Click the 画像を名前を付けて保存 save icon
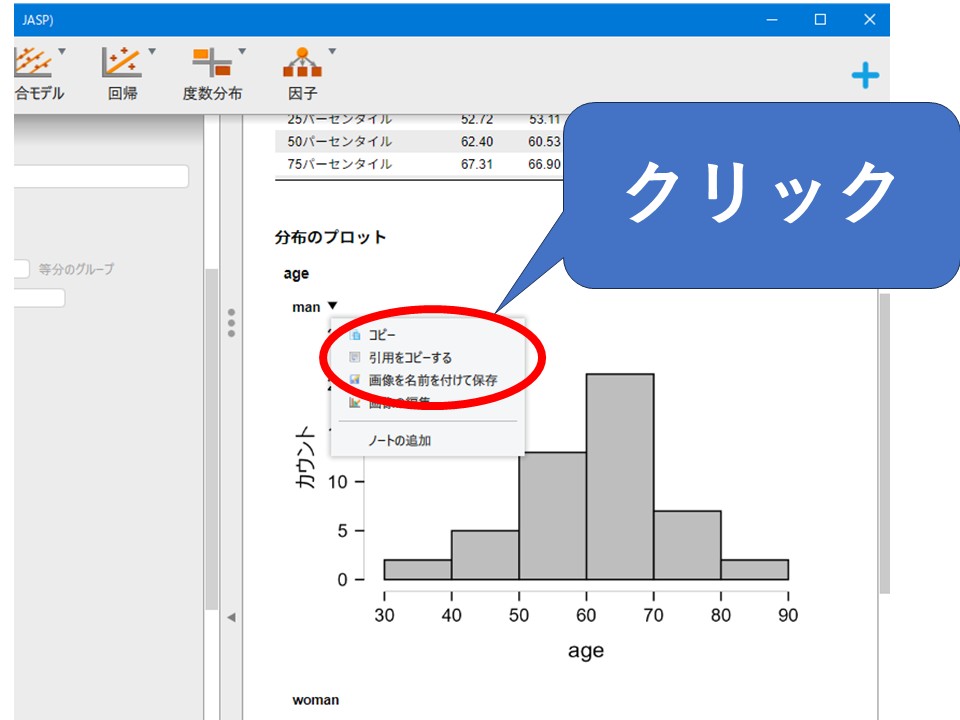Viewport: 960px width, 720px height. (355, 380)
